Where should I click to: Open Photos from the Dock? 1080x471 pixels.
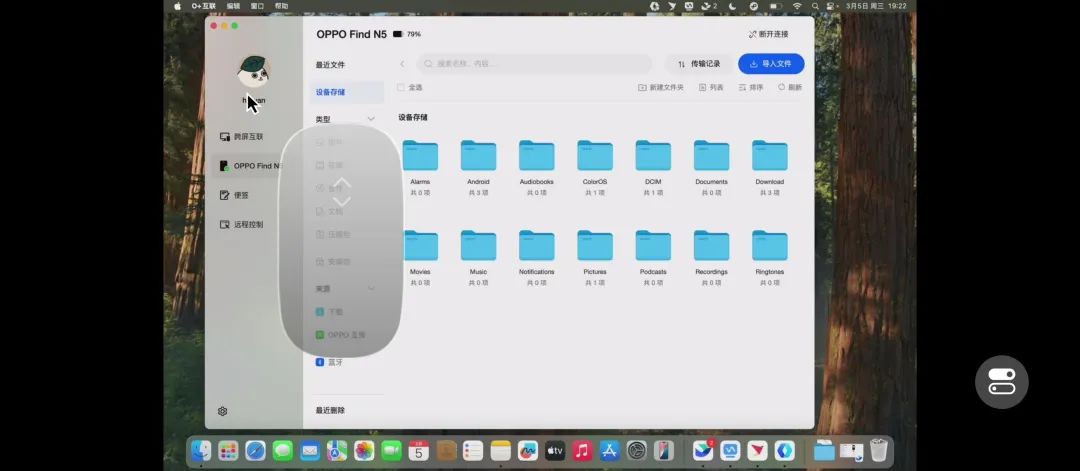(x=364, y=451)
